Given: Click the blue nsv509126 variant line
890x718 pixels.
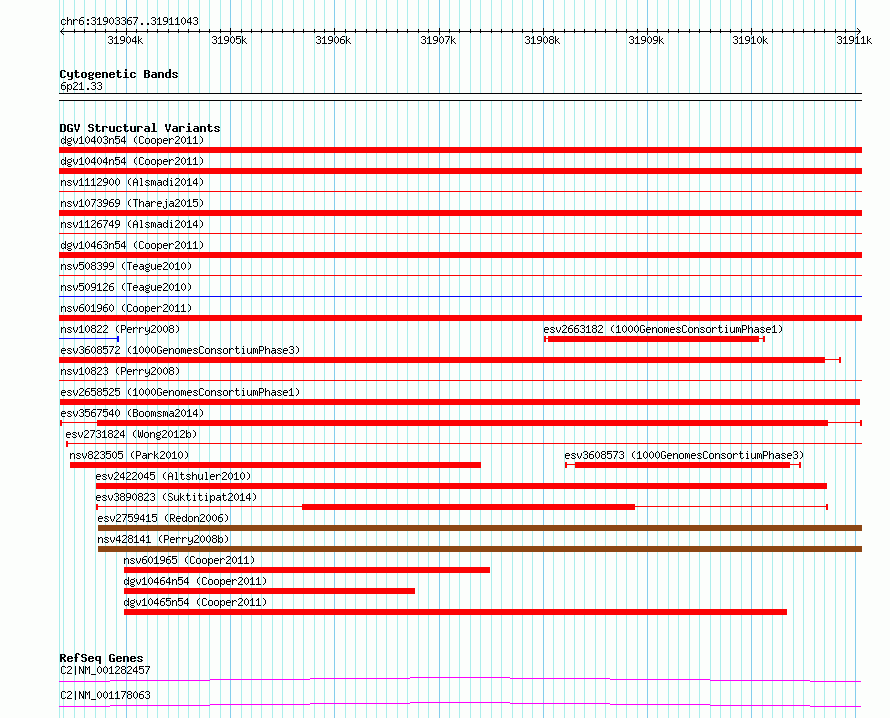Looking at the screenshot, I should 460,296.
